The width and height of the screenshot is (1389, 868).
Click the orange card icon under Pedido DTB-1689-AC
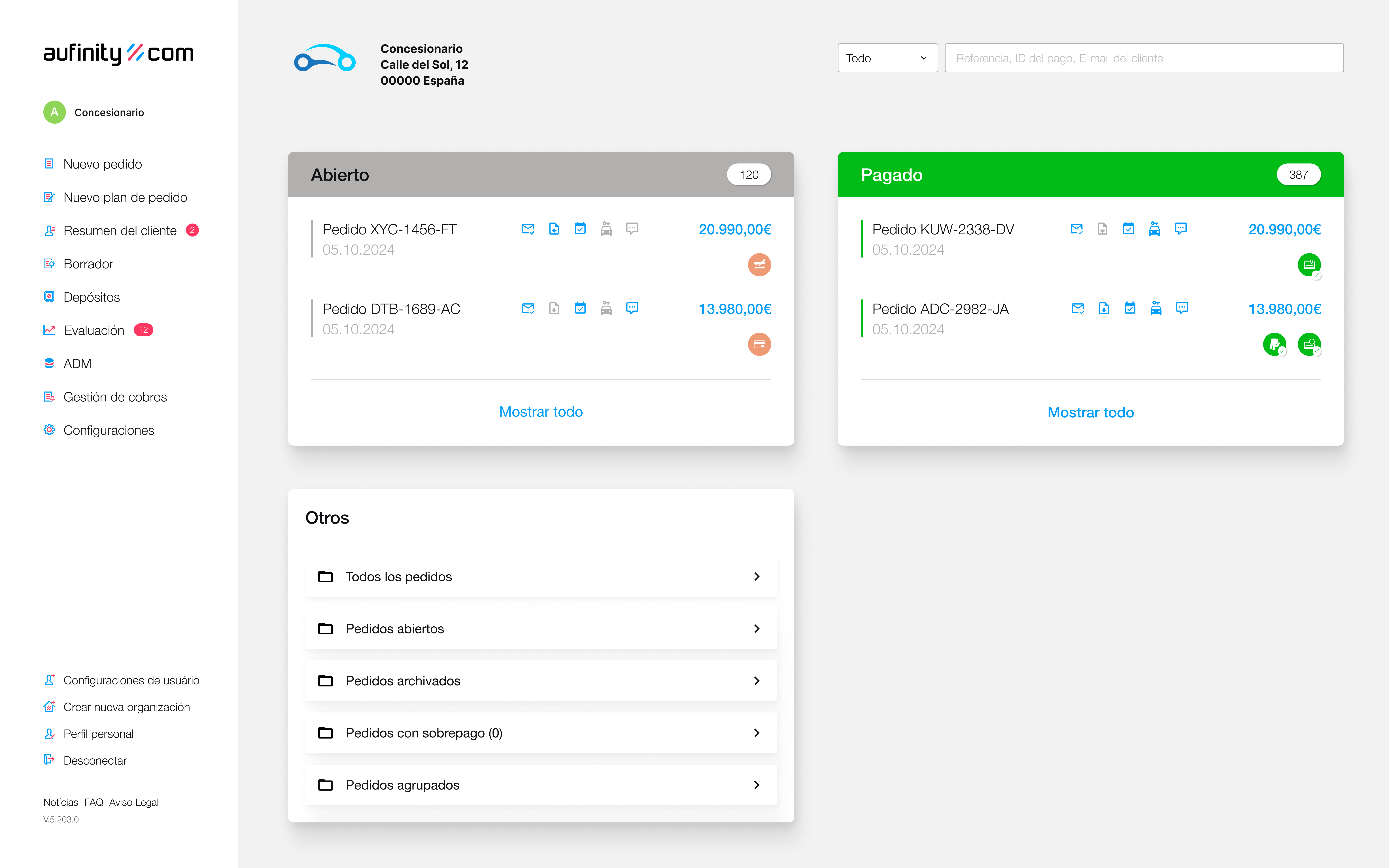759,344
